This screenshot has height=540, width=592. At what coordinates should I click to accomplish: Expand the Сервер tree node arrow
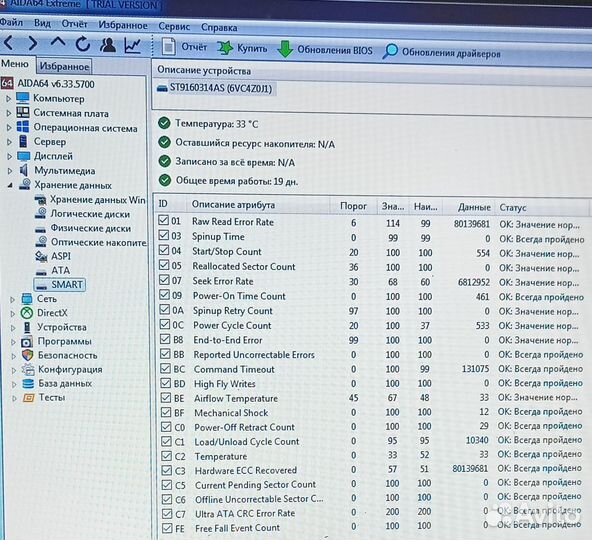coord(9,142)
